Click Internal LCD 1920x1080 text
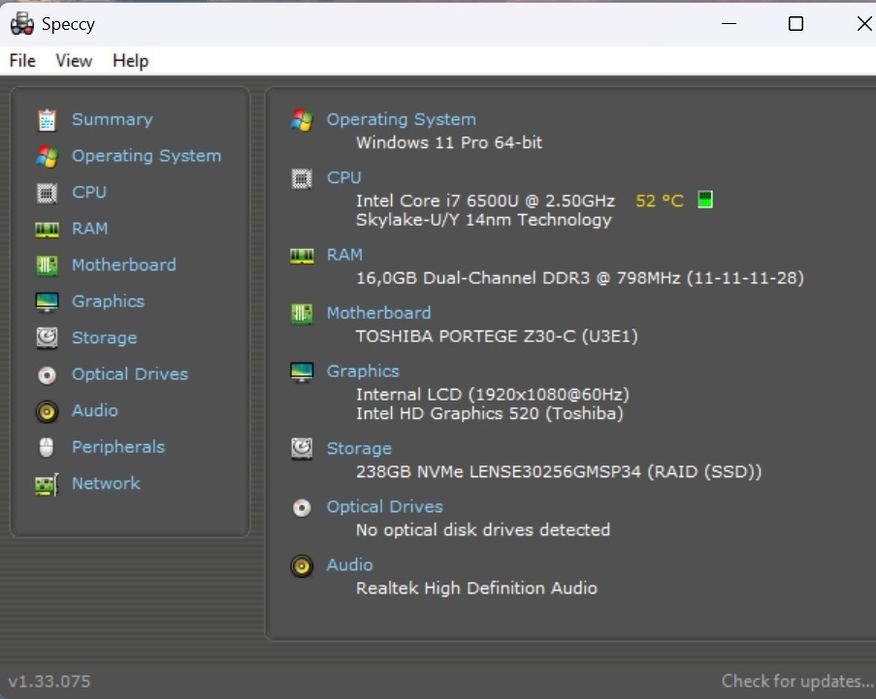This screenshot has height=699, width=876. click(x=493, y=394)
